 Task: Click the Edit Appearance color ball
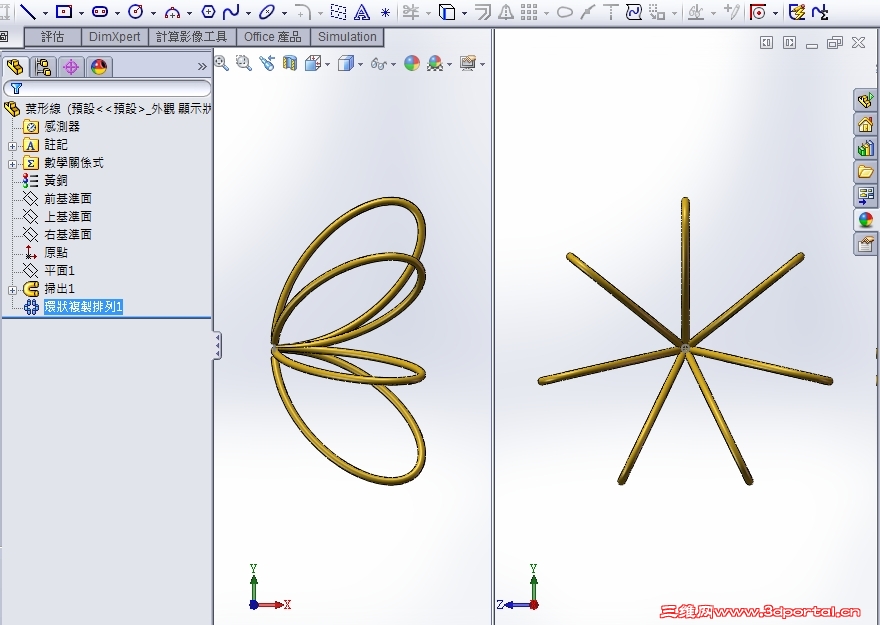point(412,63)
